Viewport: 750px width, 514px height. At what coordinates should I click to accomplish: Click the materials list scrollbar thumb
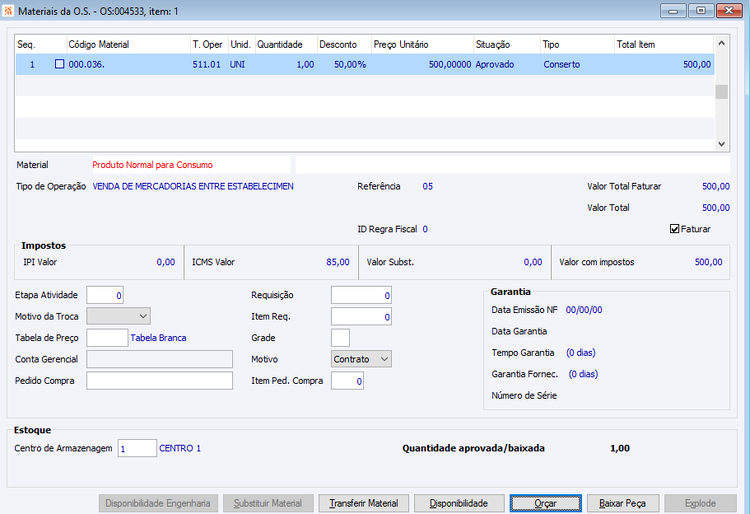coord(721,91)
